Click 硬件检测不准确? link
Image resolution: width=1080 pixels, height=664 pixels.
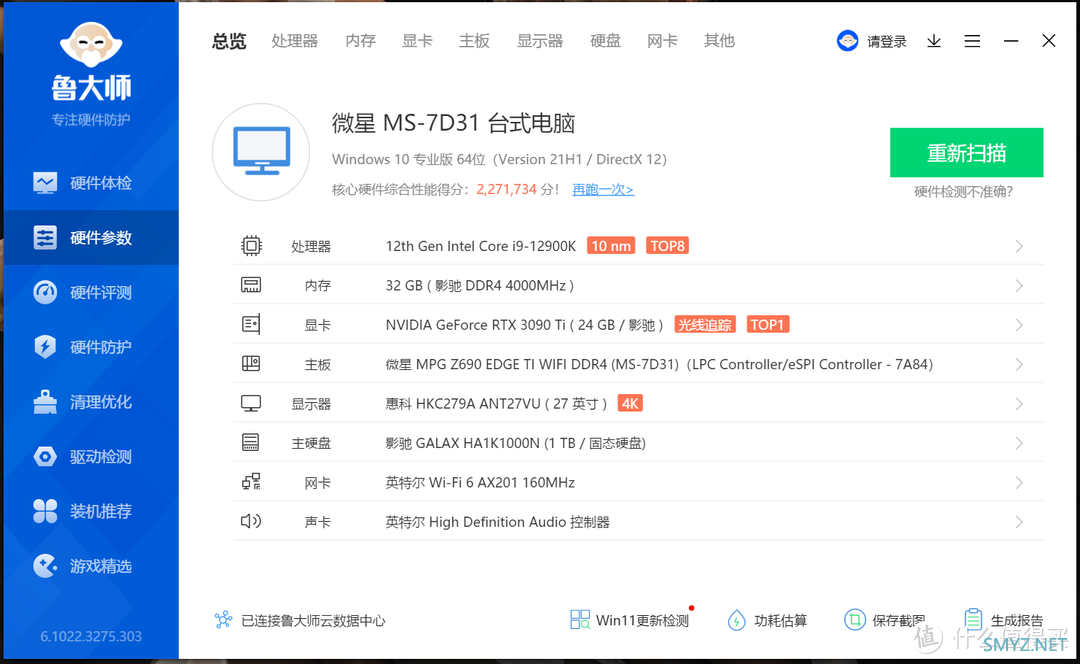[x=964, y=191]
